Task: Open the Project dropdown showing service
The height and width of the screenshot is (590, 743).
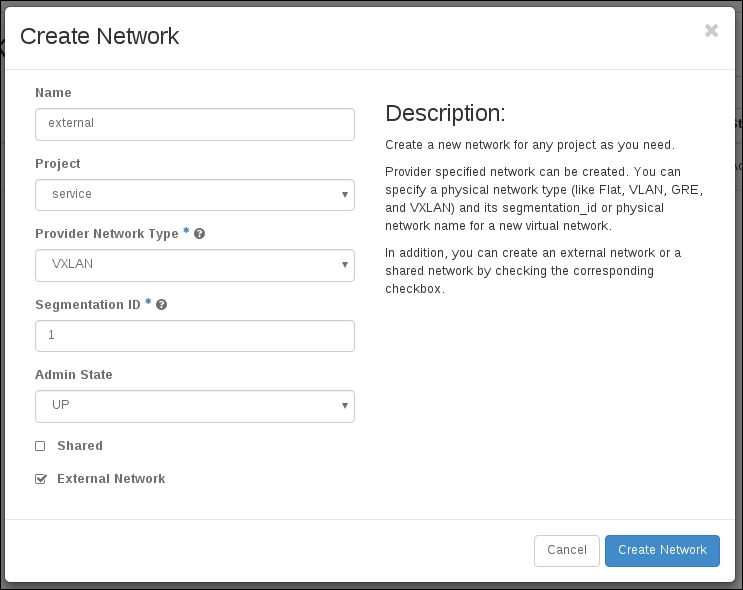Action: point(194,195)
